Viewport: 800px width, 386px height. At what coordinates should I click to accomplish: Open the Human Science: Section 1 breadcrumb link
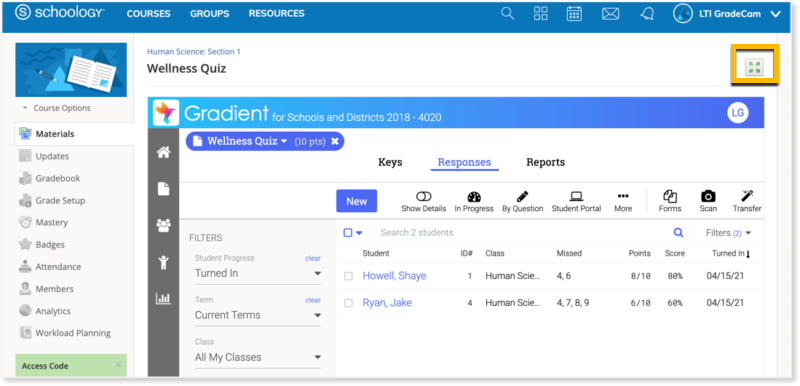coord(194,52)
